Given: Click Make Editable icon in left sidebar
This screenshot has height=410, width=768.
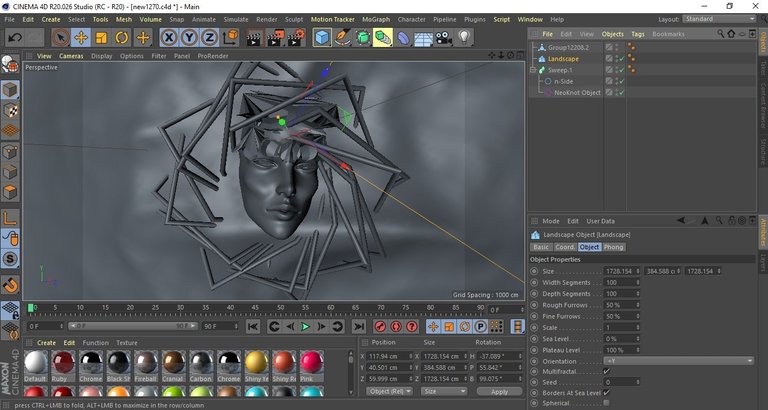Looking at the screenshot, I should pos(10,64).
